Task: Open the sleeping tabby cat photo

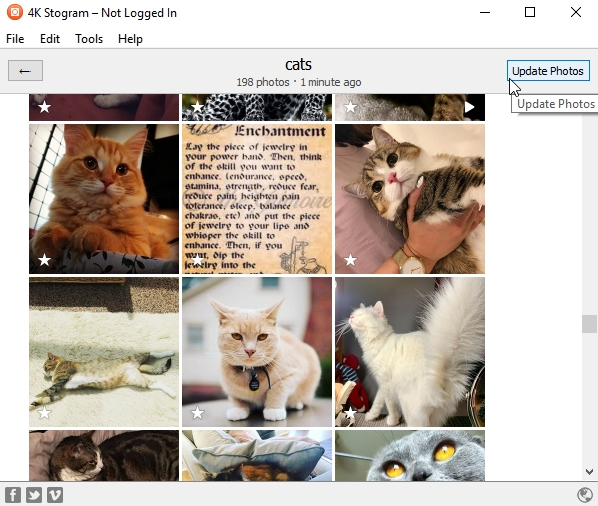Action: 104,455
